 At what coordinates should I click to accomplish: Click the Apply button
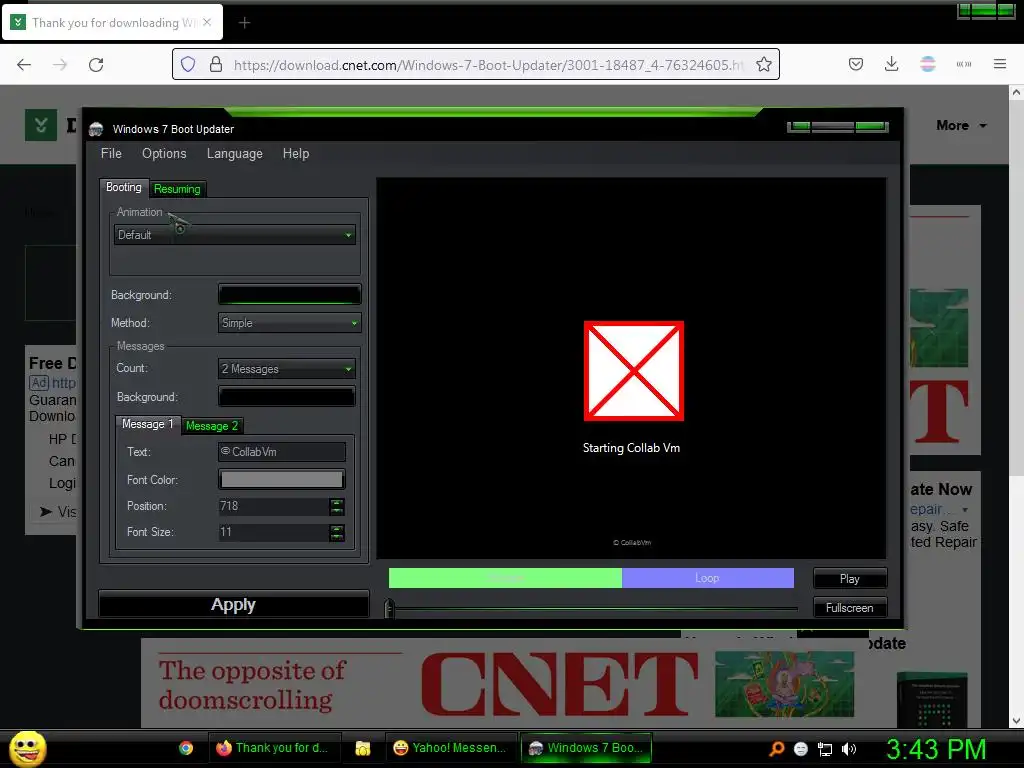pyautogui.click(x=233, y=605)
